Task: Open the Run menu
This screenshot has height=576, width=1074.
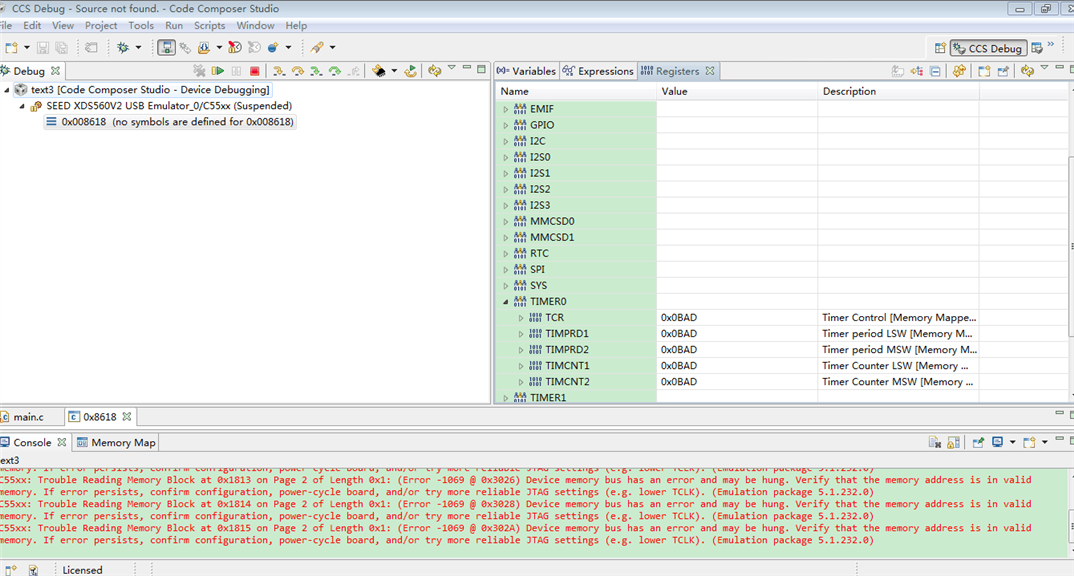Action: [x=174, y=25]
